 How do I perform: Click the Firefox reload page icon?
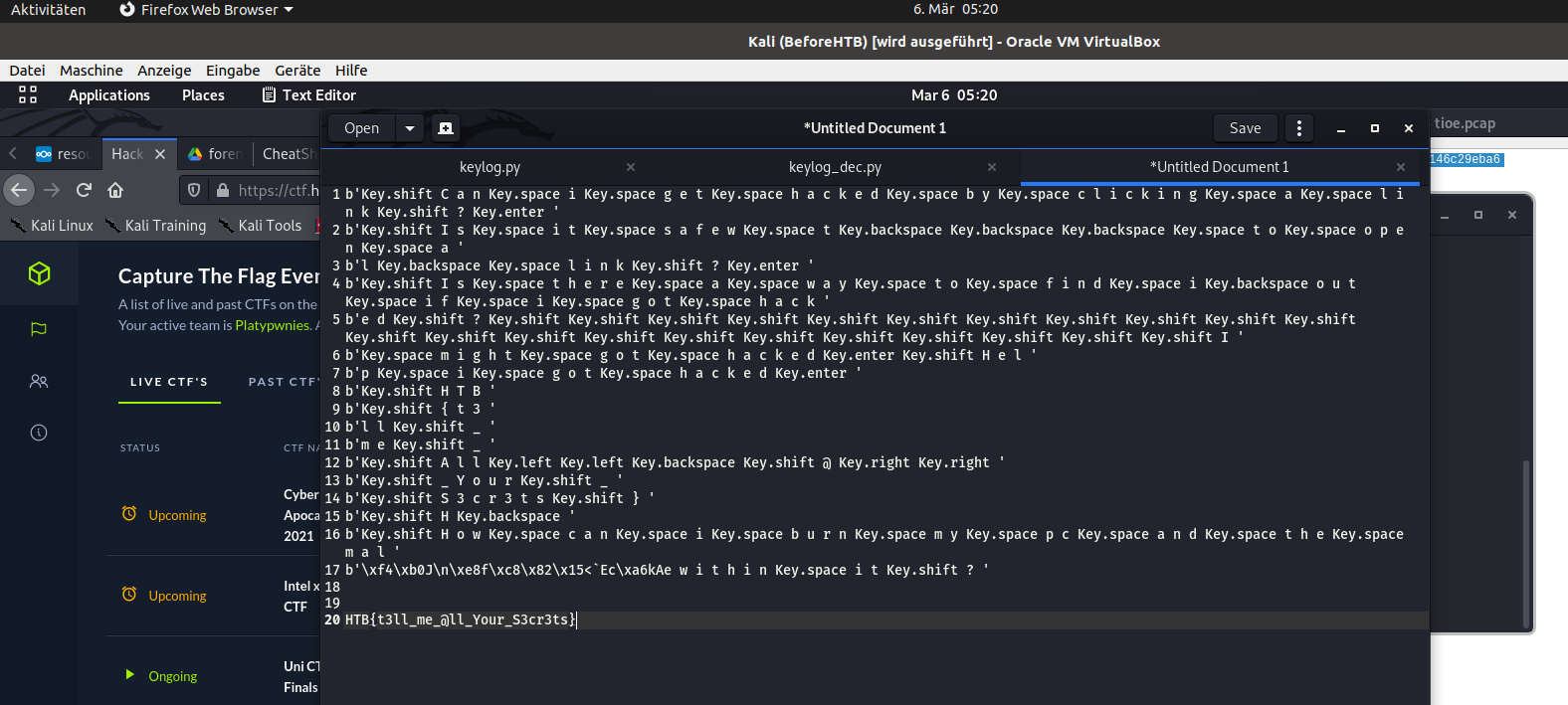coord(84,190)
